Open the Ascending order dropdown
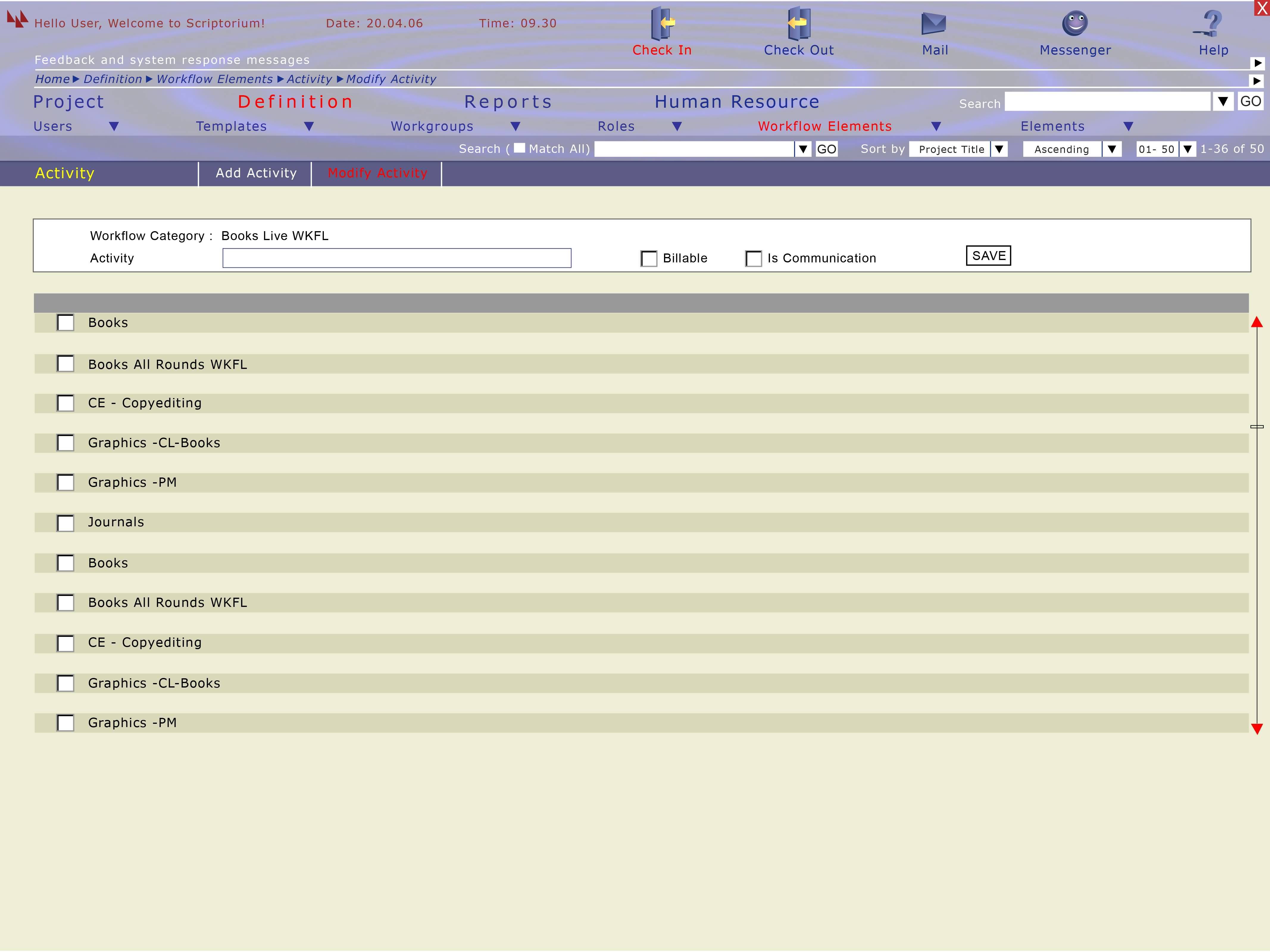This screenshot has width=1270, height=952. click(x=1112, y=149)
